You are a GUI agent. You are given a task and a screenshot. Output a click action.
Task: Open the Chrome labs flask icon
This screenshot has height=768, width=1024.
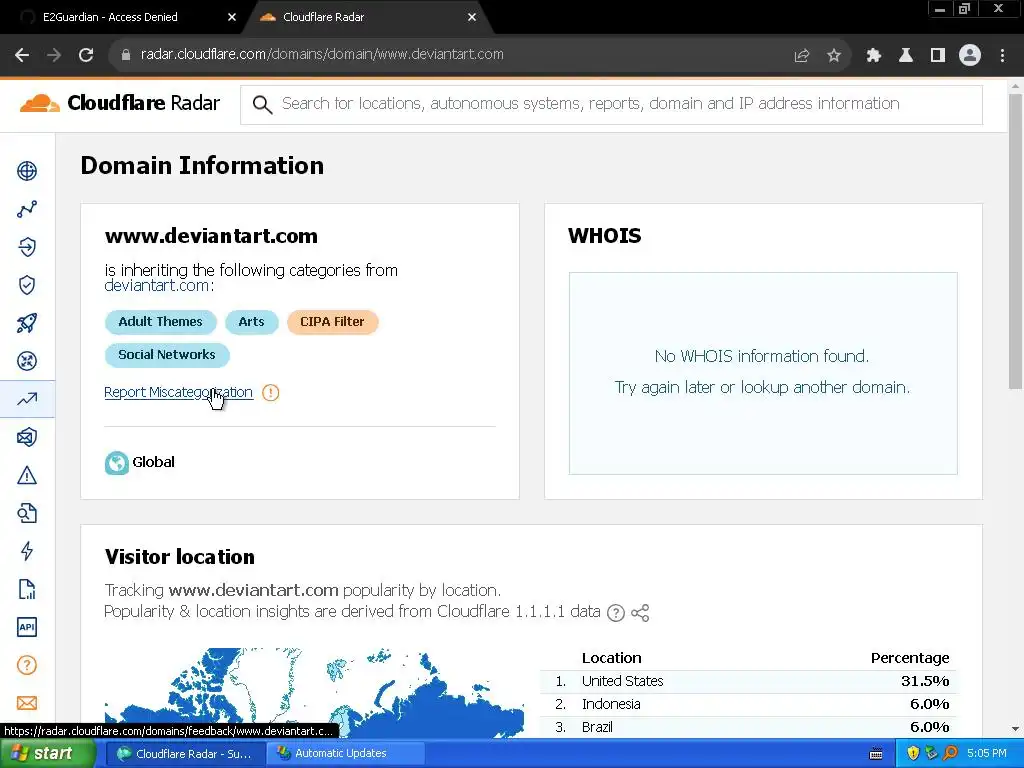[x=906, y=56]
